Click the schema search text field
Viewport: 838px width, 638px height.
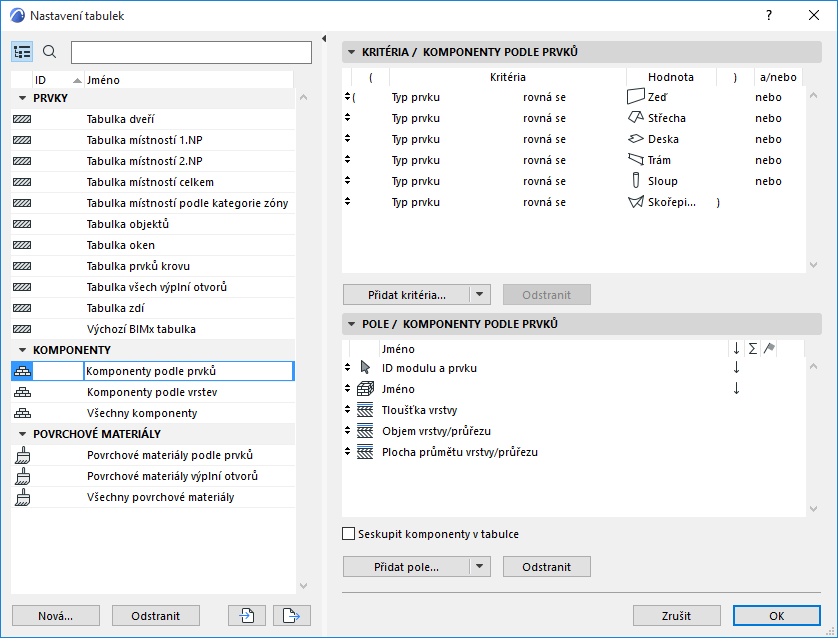(191, 52)
